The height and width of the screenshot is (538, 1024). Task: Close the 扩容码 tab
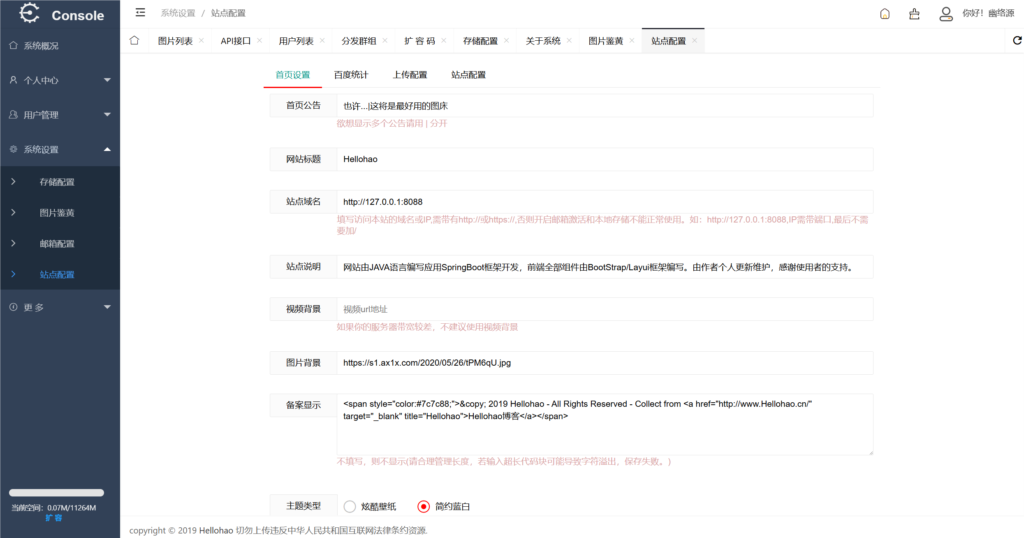coord(443,40)
